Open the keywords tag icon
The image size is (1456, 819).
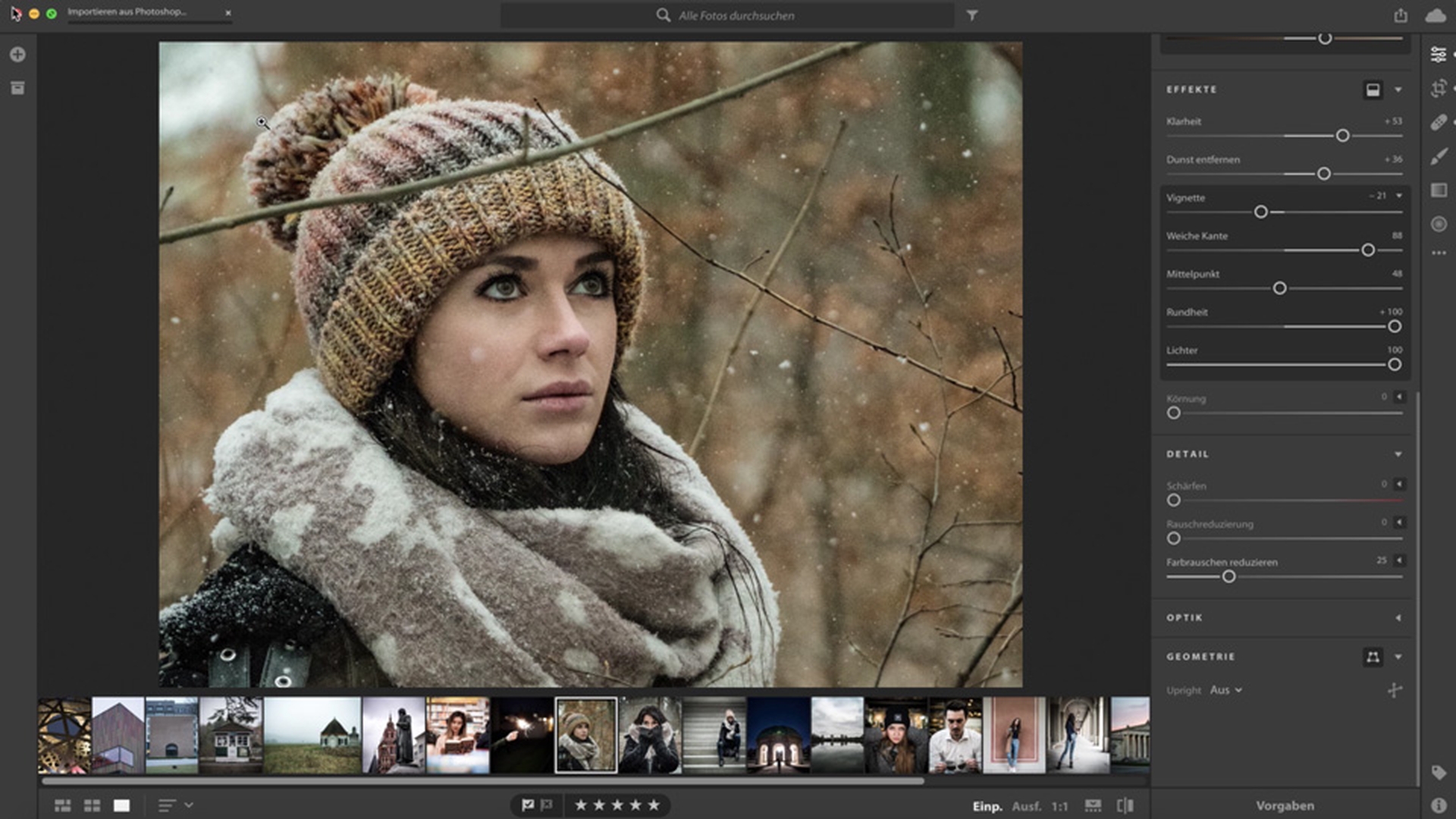[x=1438, y=773]
